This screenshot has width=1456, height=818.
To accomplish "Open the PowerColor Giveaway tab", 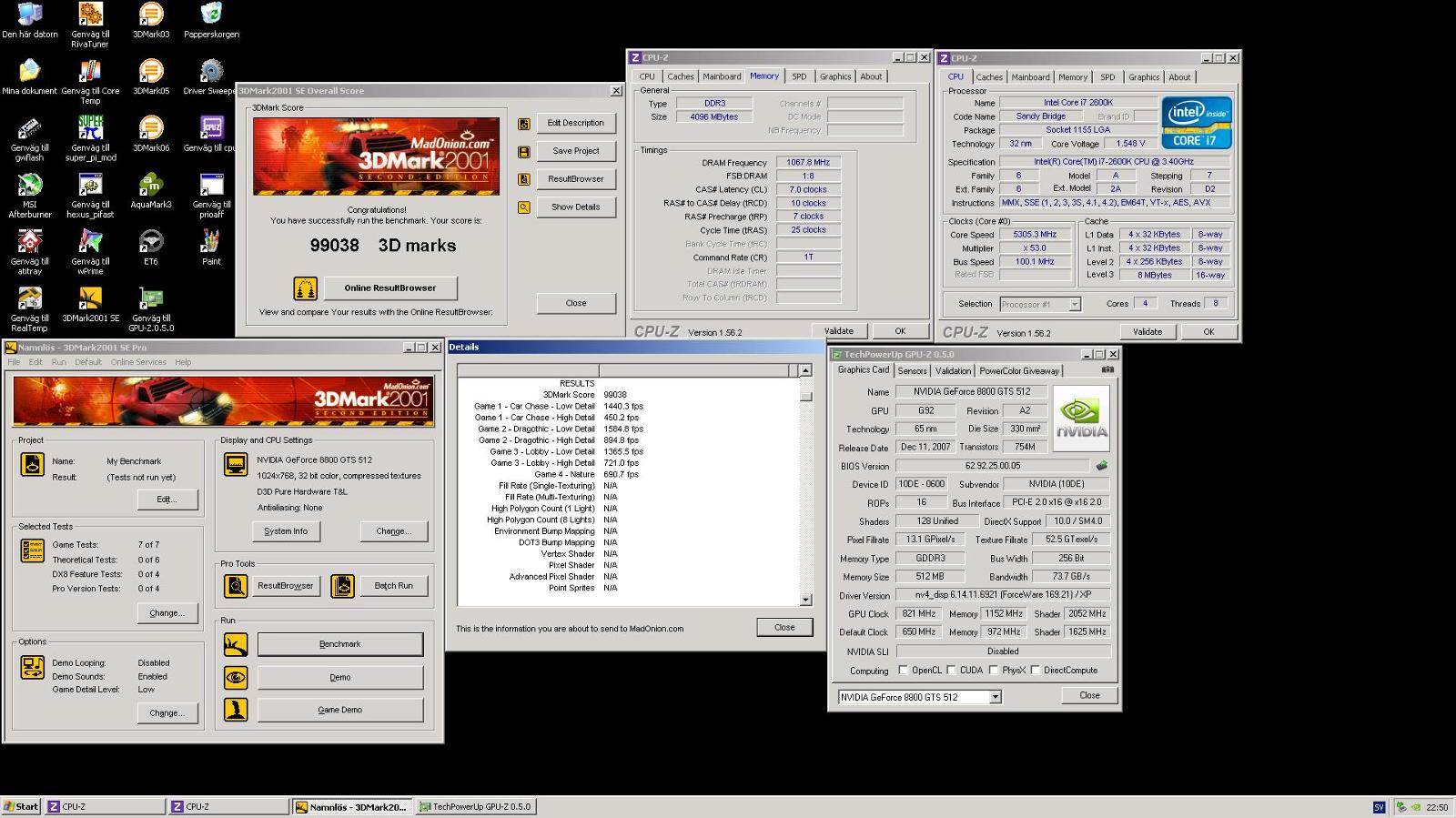I will pos(1019,370).
